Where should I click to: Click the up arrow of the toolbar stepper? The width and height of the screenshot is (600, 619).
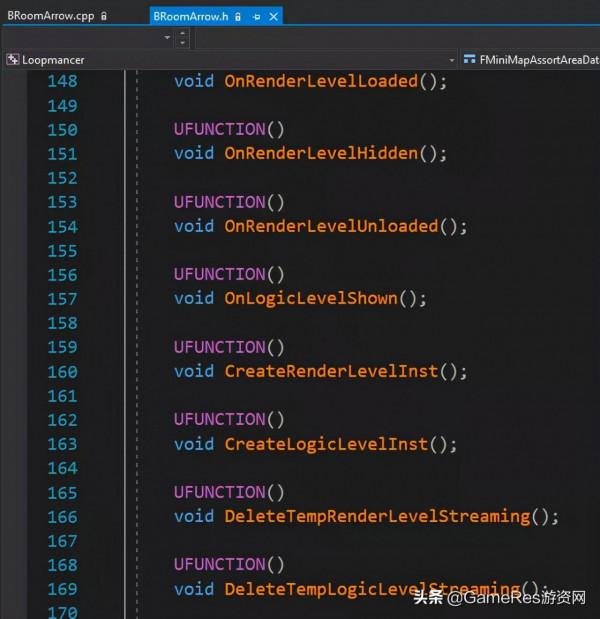tap(181, 33)
